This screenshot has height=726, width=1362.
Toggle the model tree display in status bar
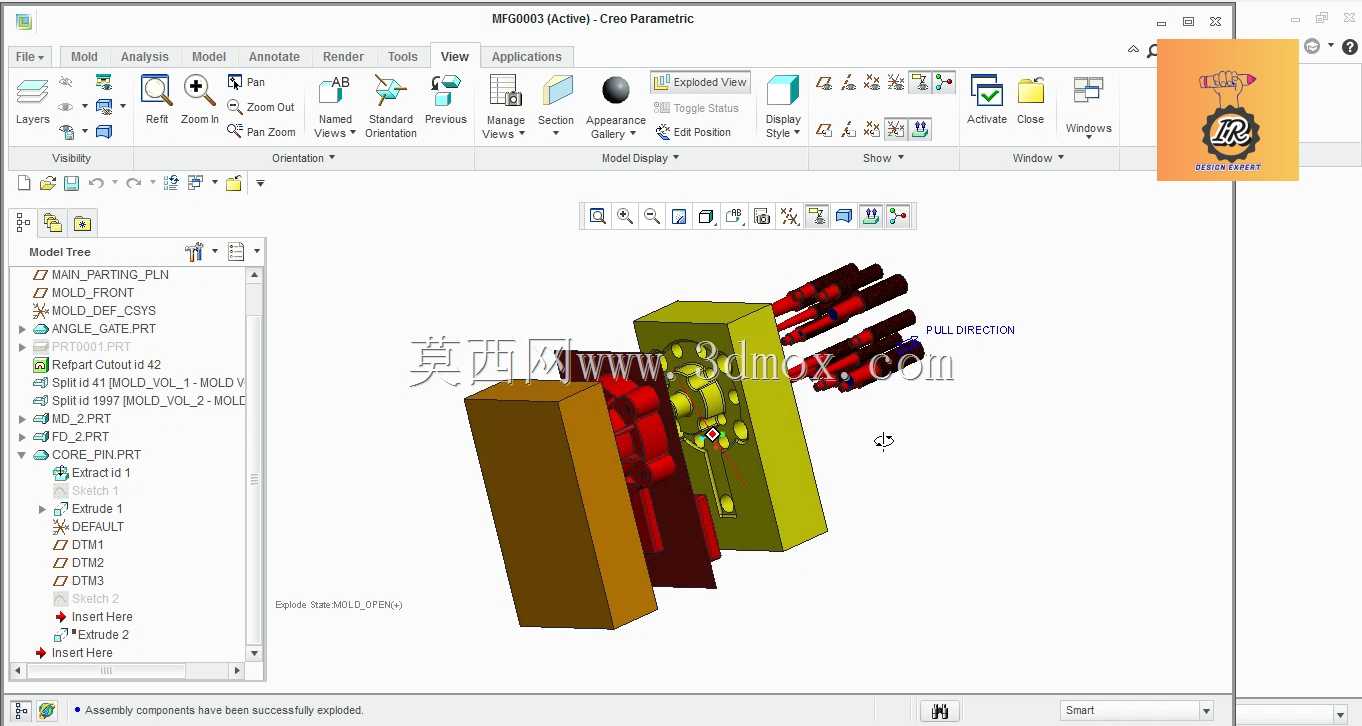[21, 711]
